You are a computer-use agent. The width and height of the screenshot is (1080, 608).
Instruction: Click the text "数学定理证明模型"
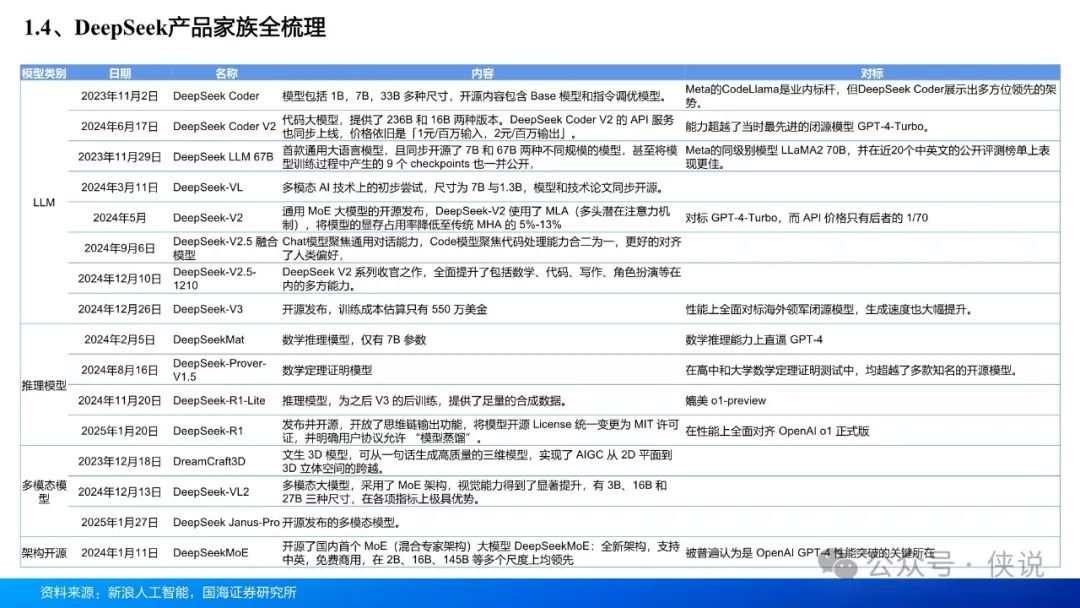click(x=327, y=370)
